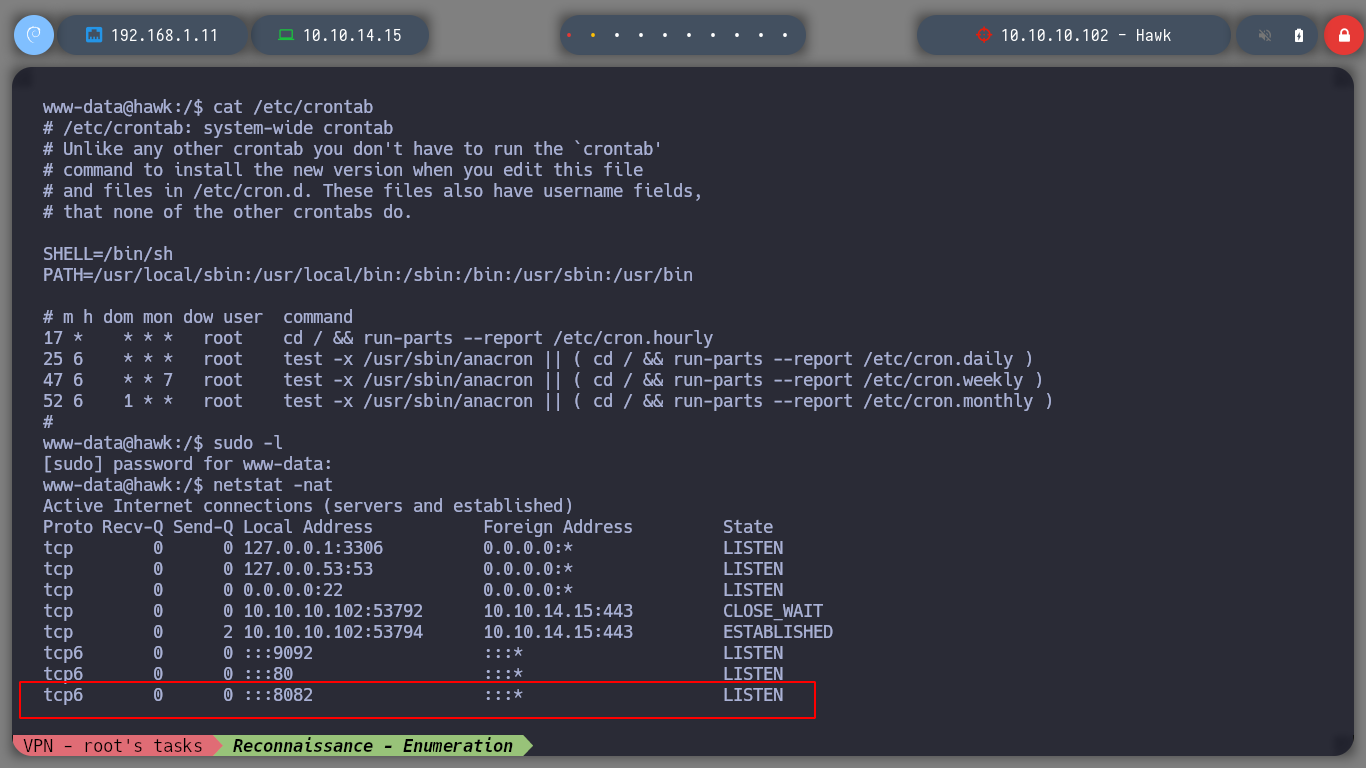Viewport: 1366px width, 768px height.
Task: Click the CLOSE_WAIT state value
Action: [773, 611]
